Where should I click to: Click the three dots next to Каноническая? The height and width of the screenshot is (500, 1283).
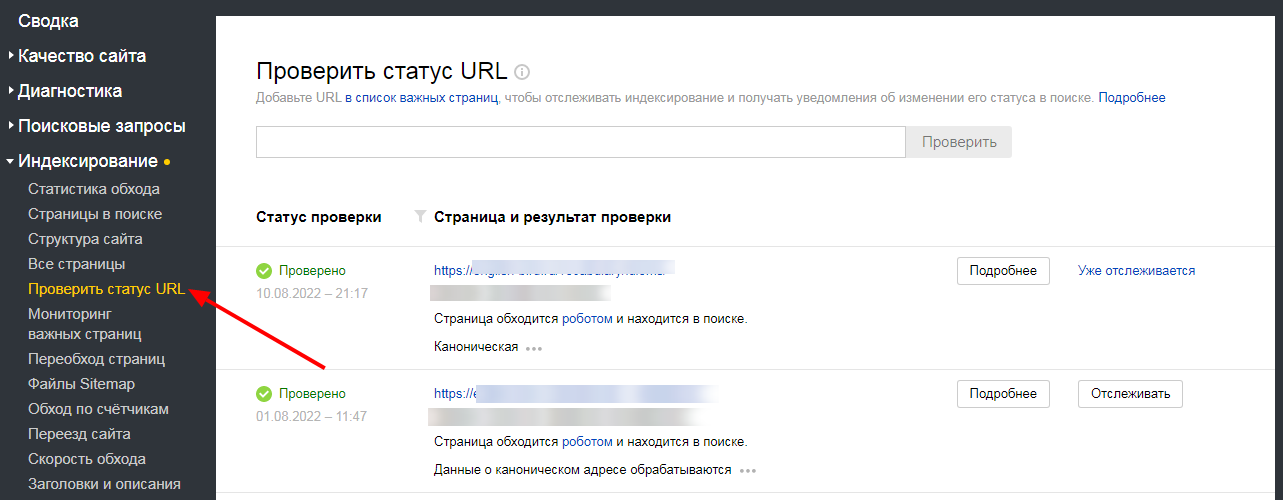pos(534,348)
